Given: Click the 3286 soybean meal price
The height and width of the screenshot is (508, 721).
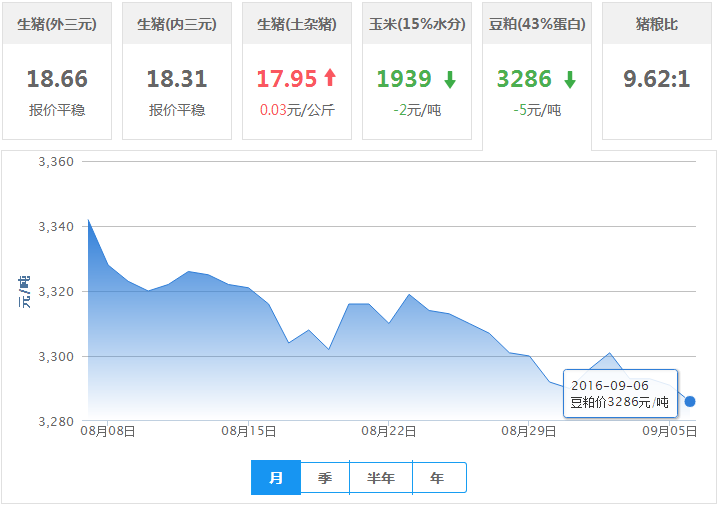Looking at the screenshot, I should [x=524, y=79].
